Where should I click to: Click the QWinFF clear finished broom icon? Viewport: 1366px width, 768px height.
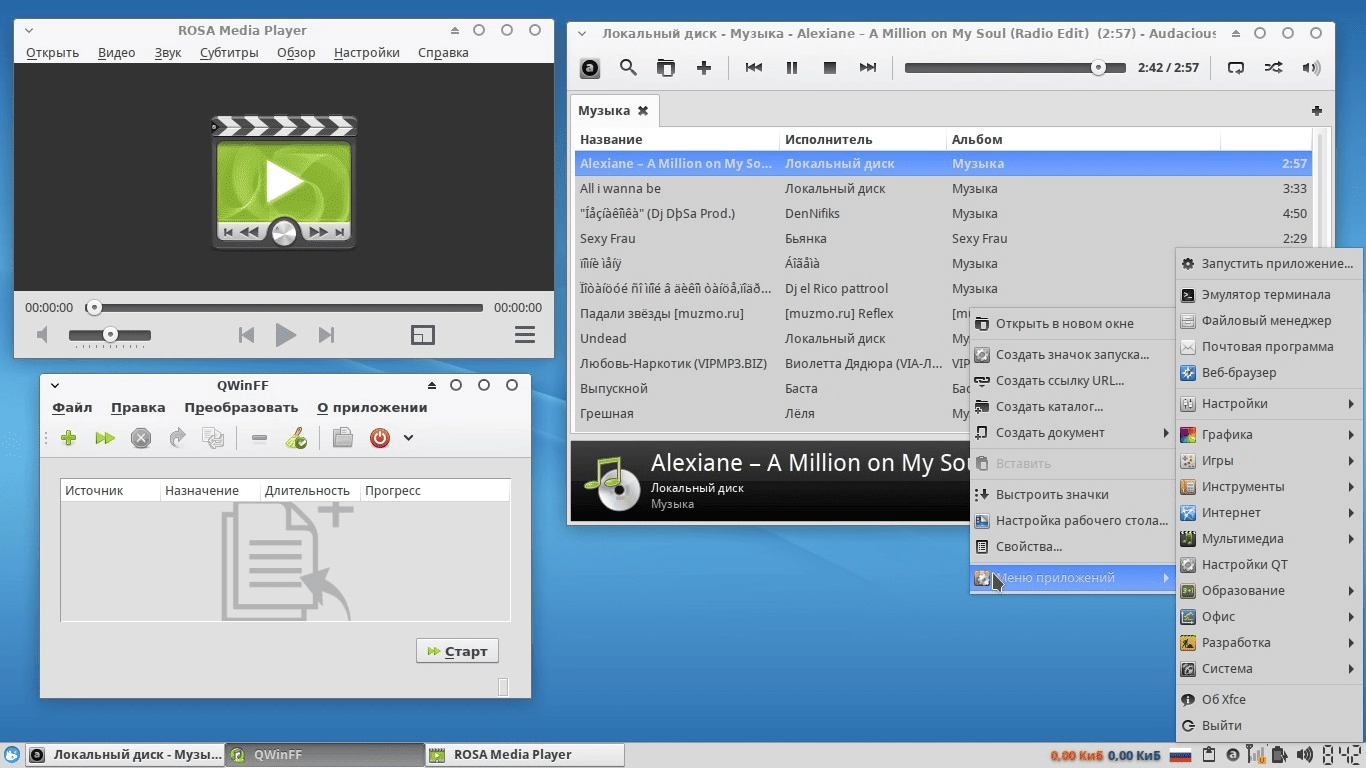[296, 438]
